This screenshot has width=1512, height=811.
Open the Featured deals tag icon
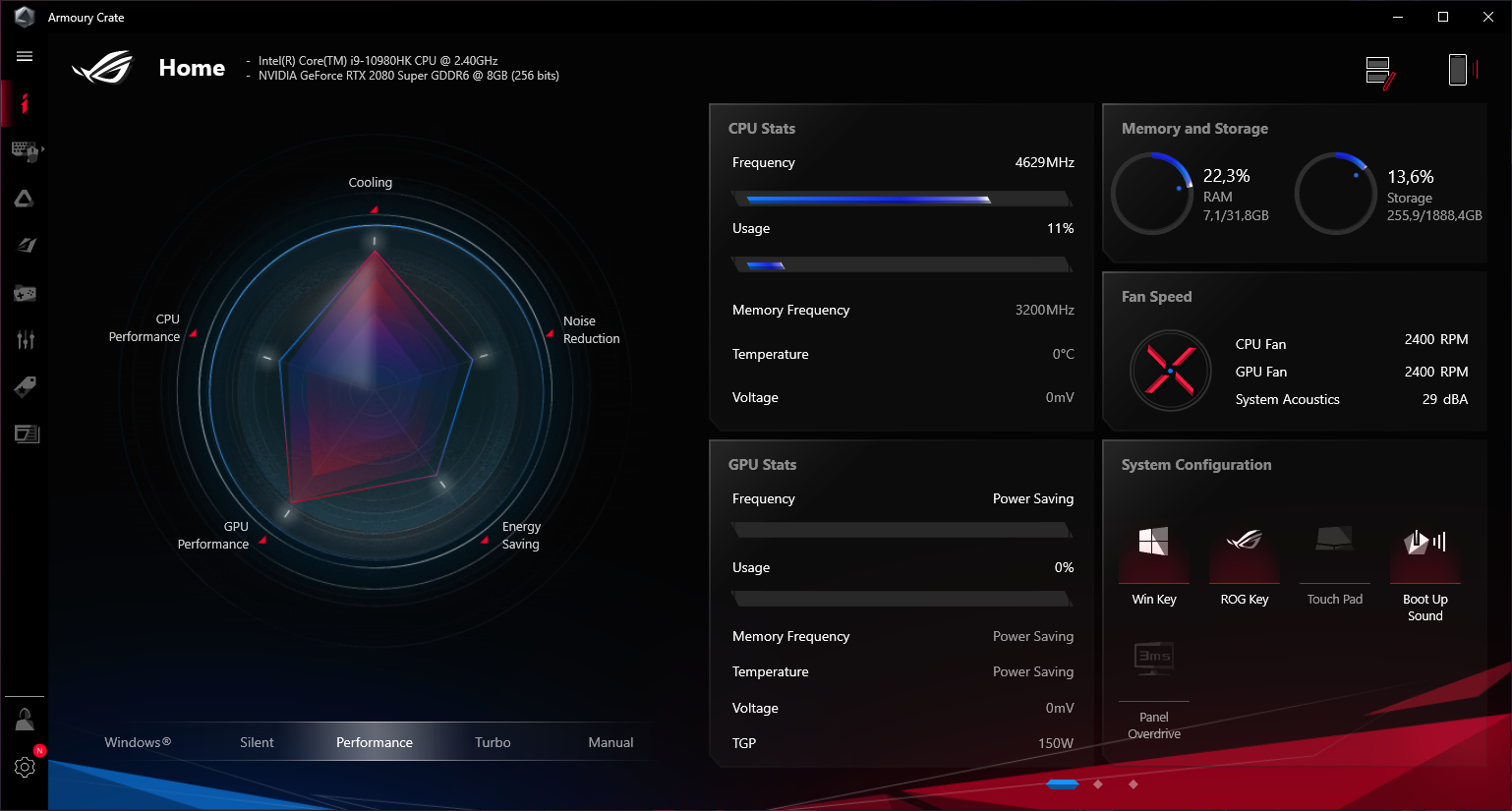tap(26, 386)
